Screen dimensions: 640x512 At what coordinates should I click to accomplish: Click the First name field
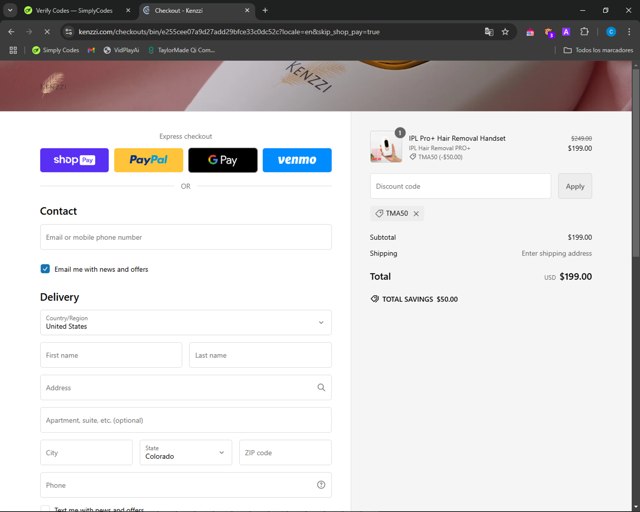(111, 355)
